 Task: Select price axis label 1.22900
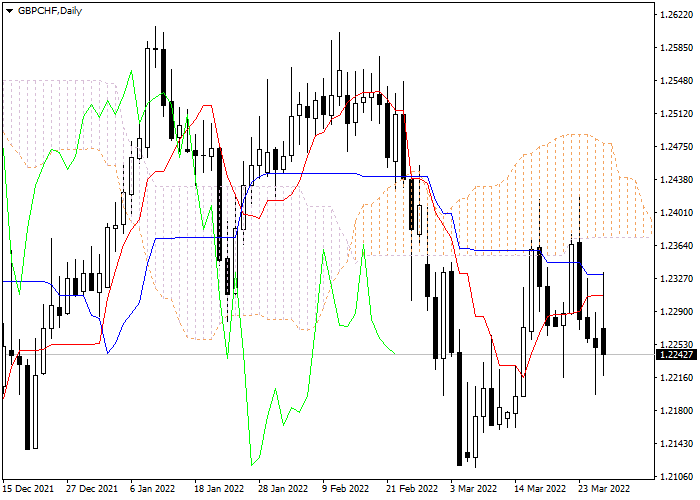click(x=676, y=312)
